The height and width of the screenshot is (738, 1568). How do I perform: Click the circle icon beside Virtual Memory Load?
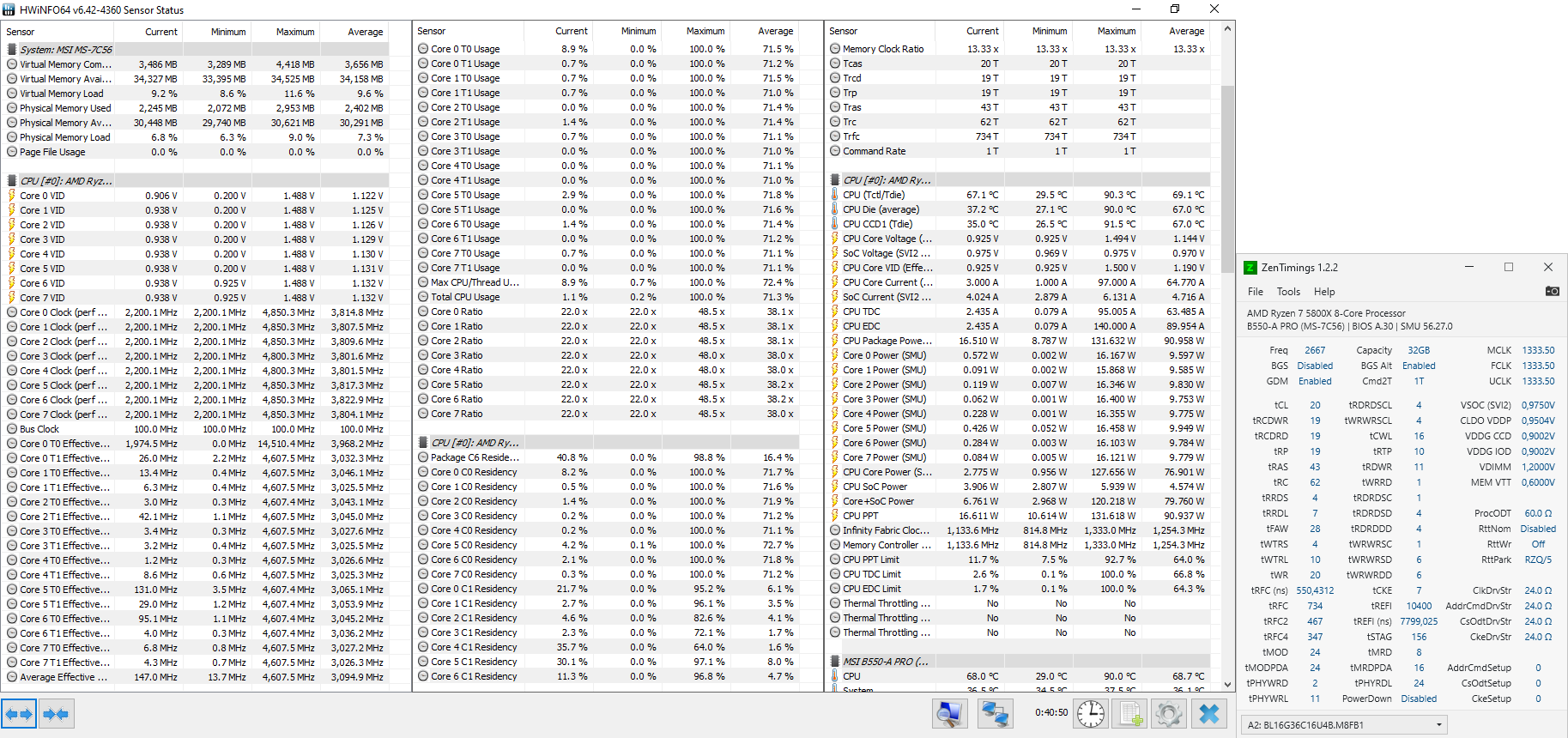point(12,94)
